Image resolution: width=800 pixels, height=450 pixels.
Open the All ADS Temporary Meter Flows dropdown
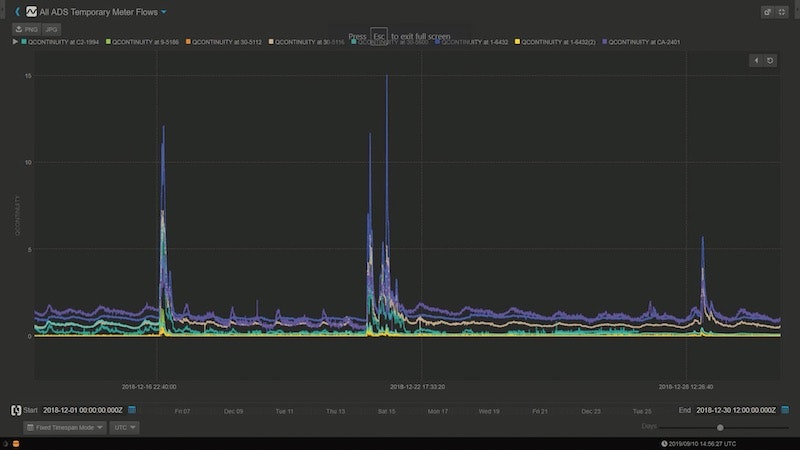point(164,12)
